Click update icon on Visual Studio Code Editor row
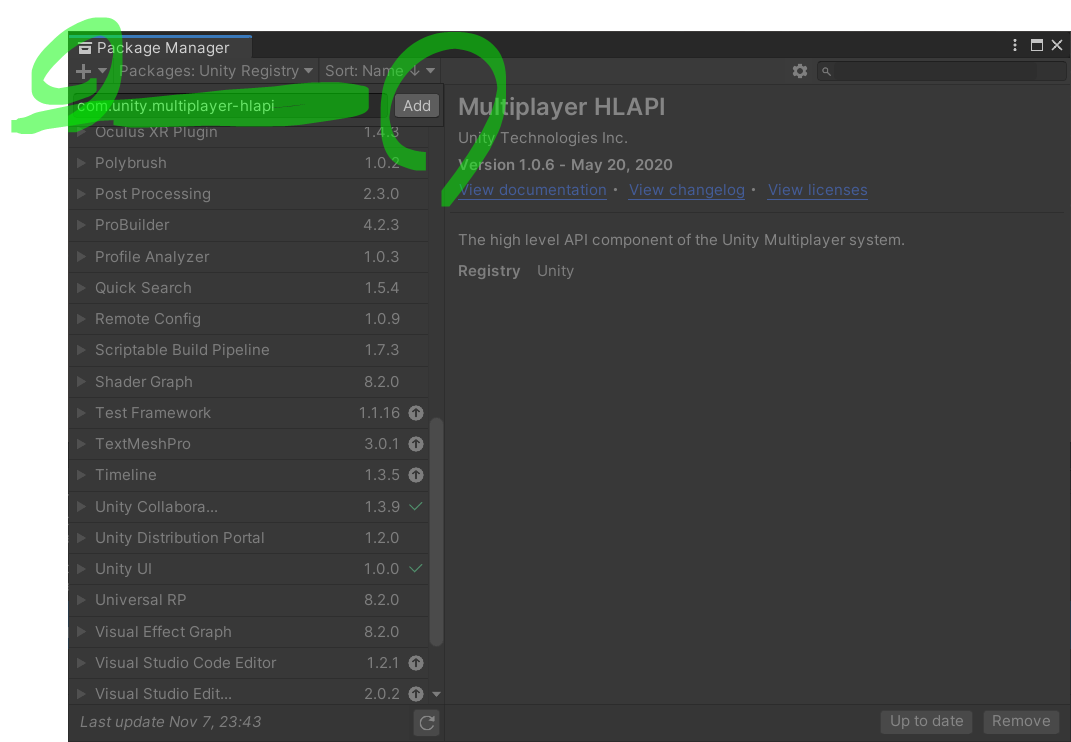The image size is (1071, 742). tap(416, 663)
